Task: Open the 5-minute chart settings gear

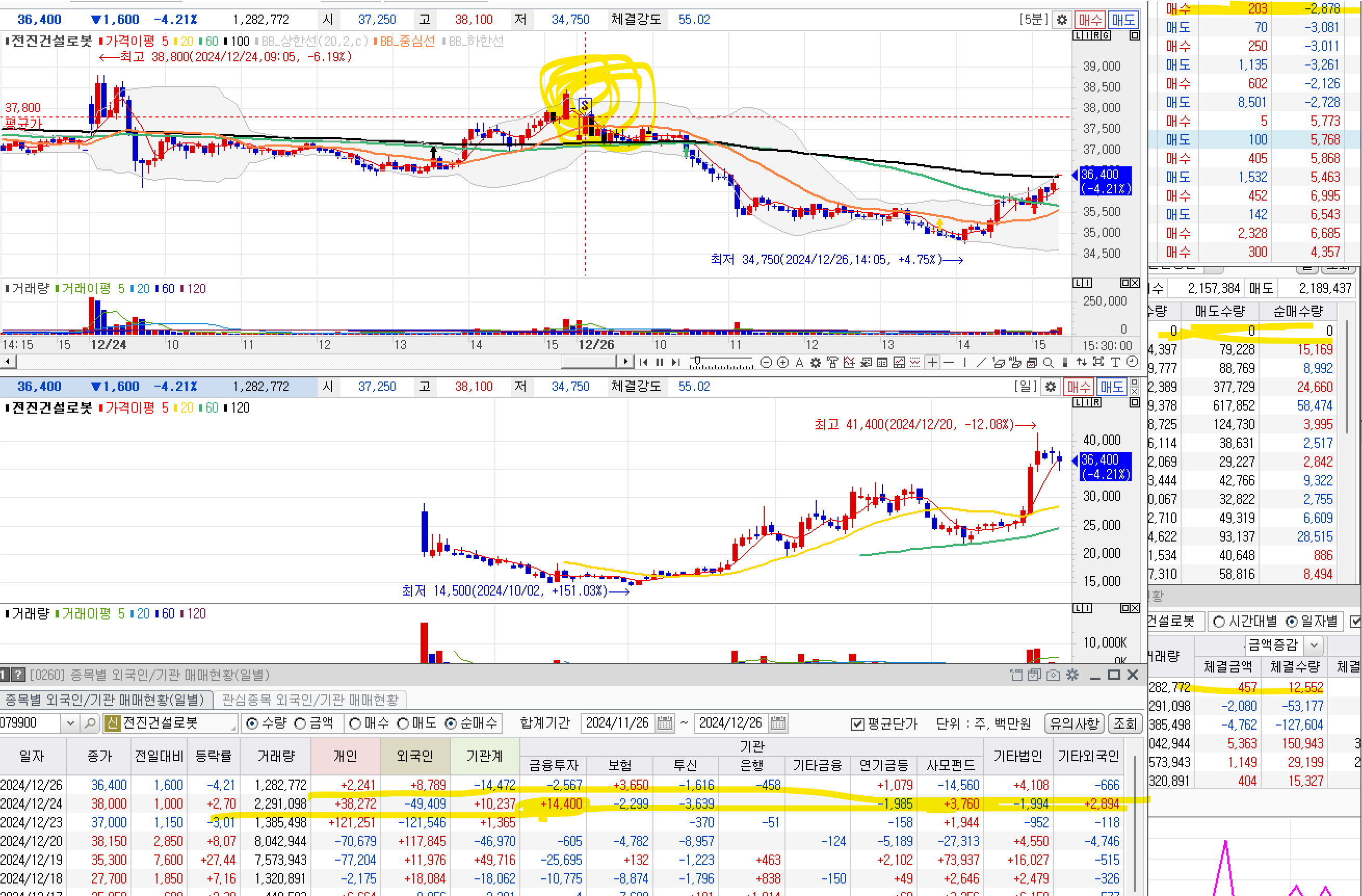Action: [x=1062, y=19]
